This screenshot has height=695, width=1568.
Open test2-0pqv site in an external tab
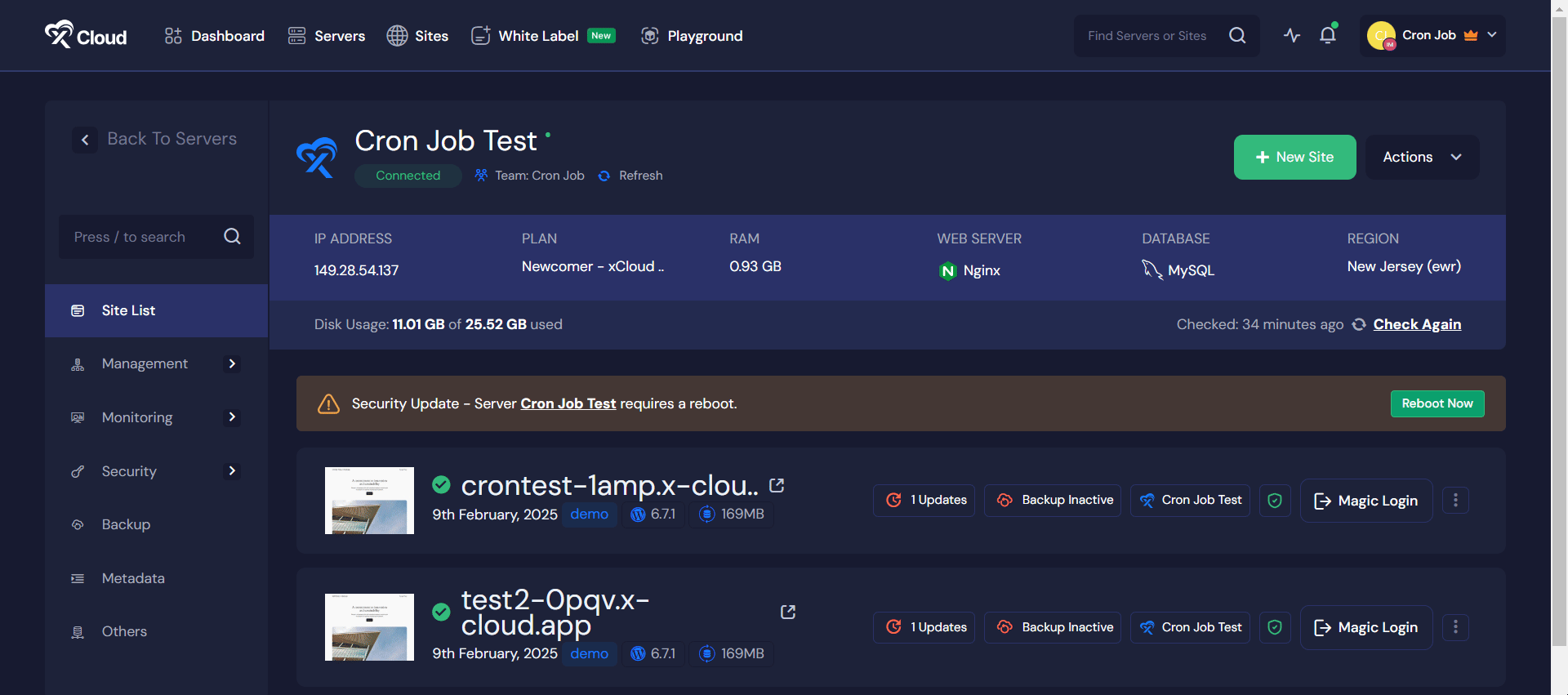tap(788, 612)
